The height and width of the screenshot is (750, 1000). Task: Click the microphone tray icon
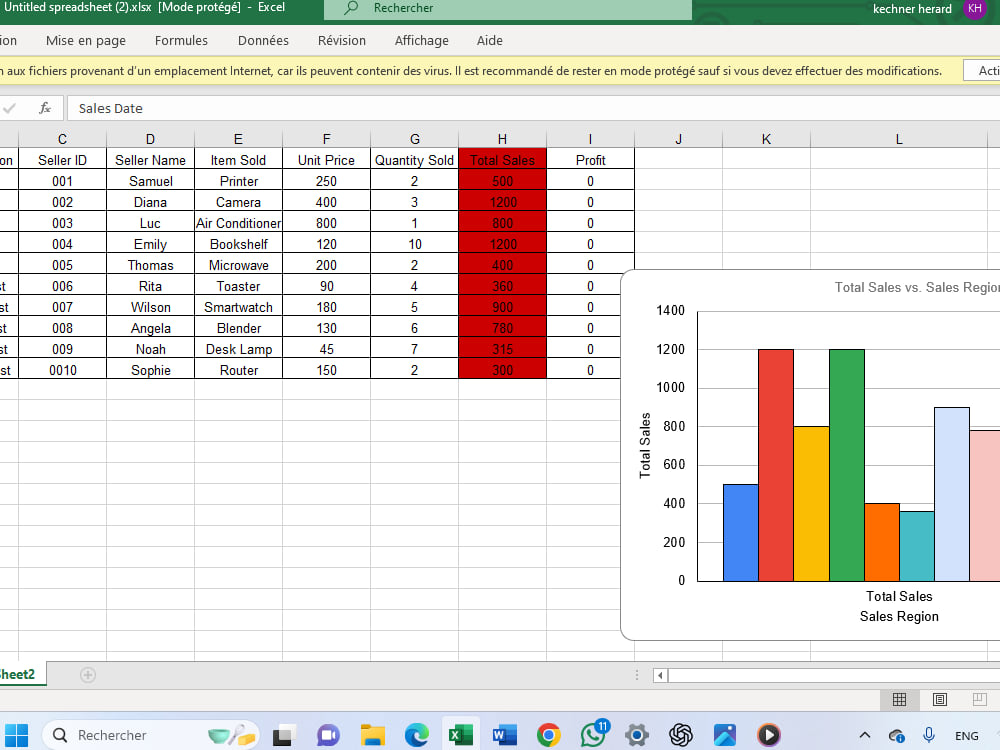coord(929,735)
